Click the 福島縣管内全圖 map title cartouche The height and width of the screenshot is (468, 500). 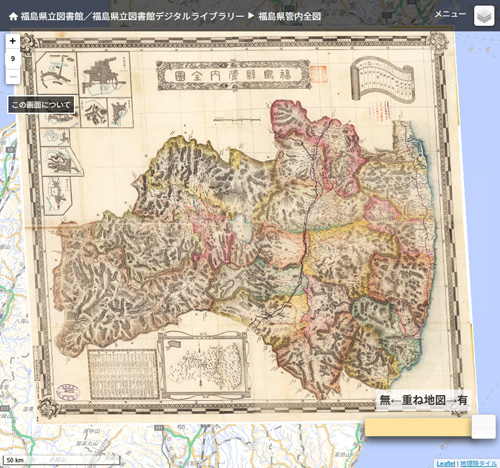[x=233, y=75]
